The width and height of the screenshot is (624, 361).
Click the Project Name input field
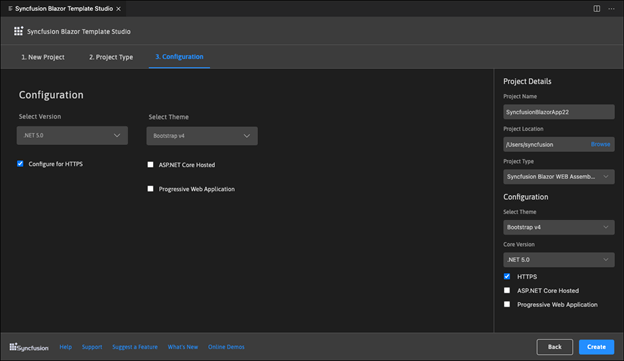[559, 112]
